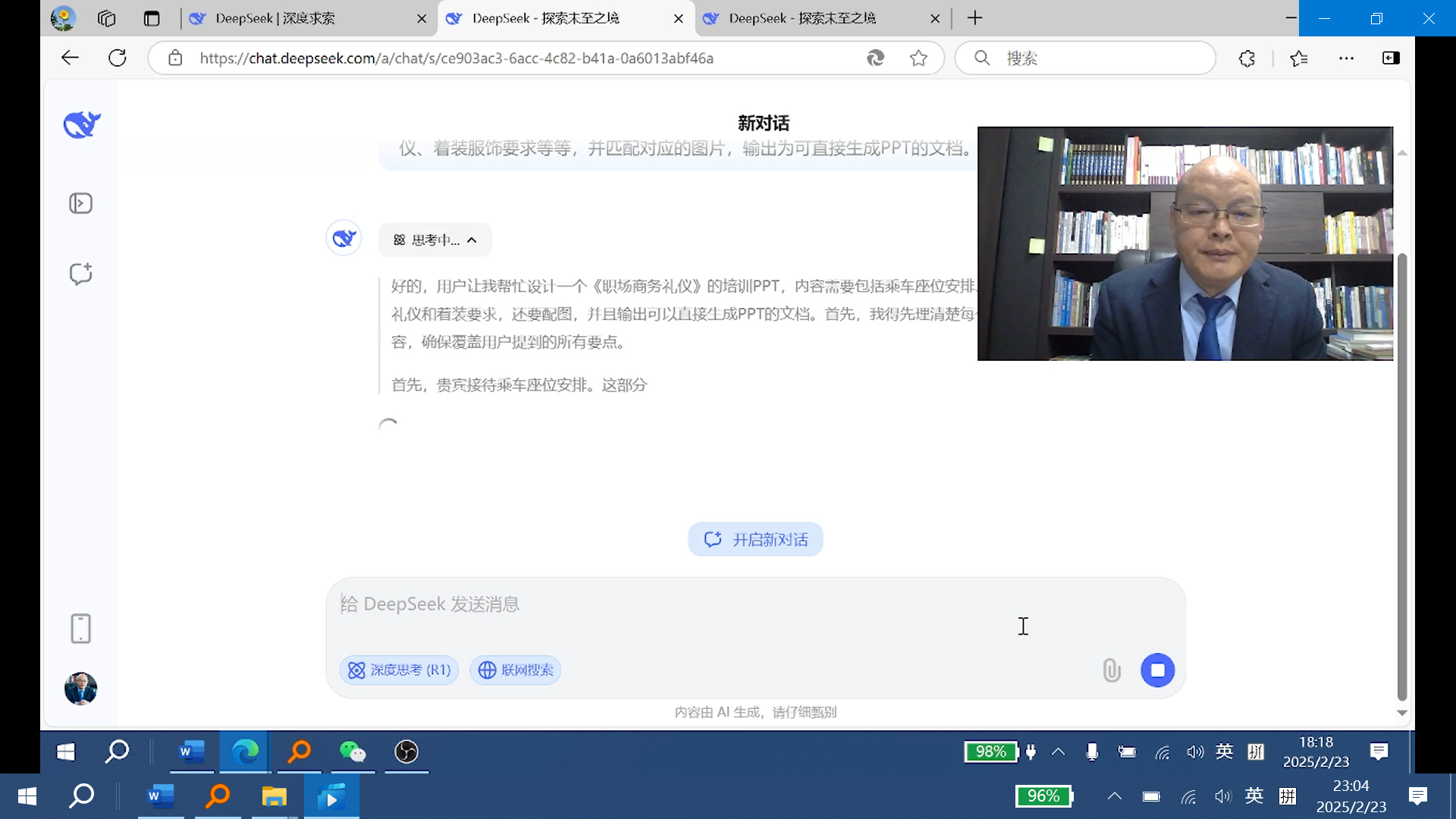Collapse the 思考中 thinking section

coord(435,240)
